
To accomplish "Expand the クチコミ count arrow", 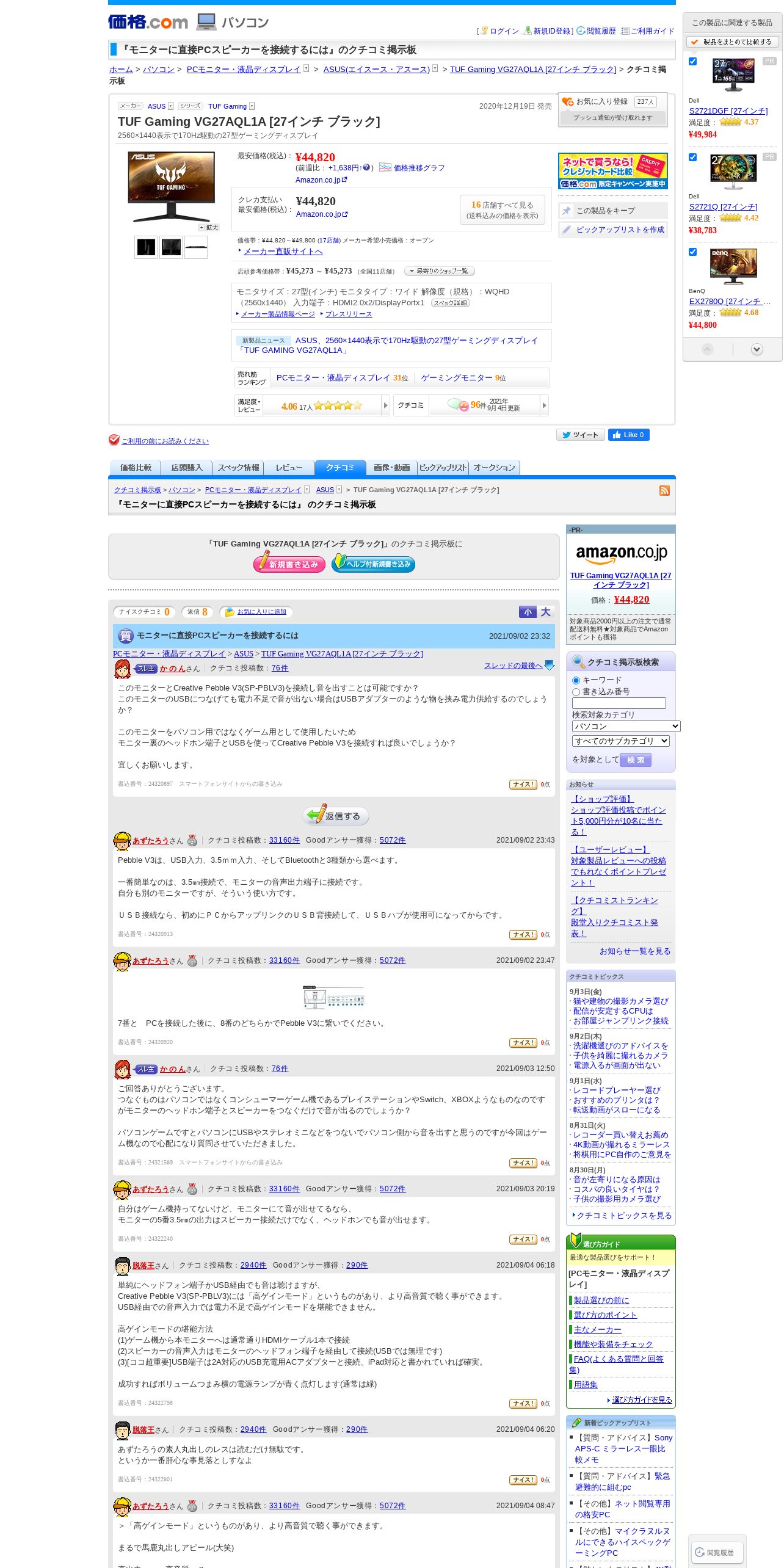I will pyautogui.click(x=544, y=405).
